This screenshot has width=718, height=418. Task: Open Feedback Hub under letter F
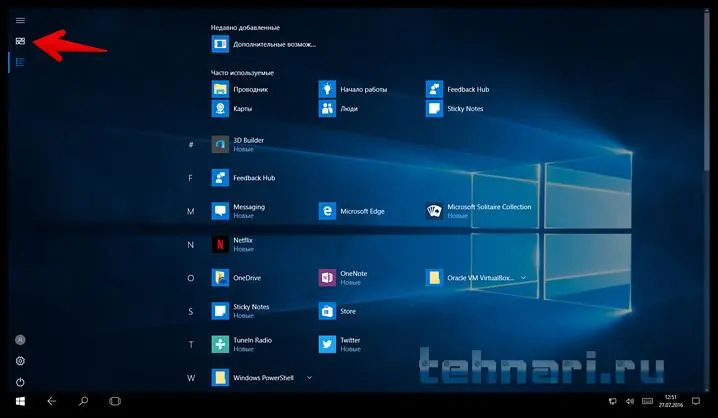click(x=243, y=178)
